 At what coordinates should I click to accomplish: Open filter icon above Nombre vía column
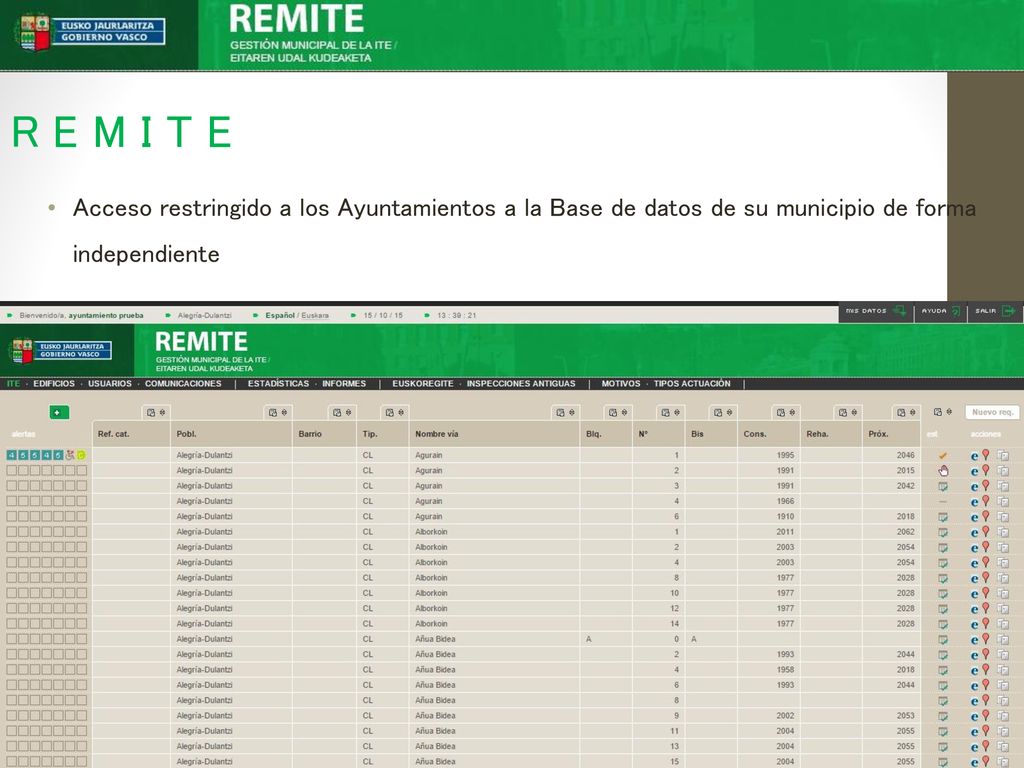pos(560,413)
